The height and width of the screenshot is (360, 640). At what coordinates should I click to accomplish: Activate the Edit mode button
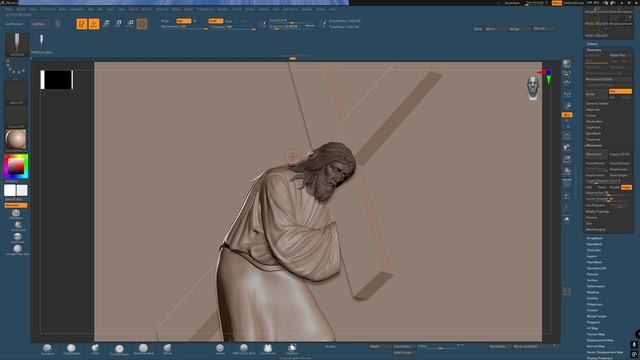(82, 24)
